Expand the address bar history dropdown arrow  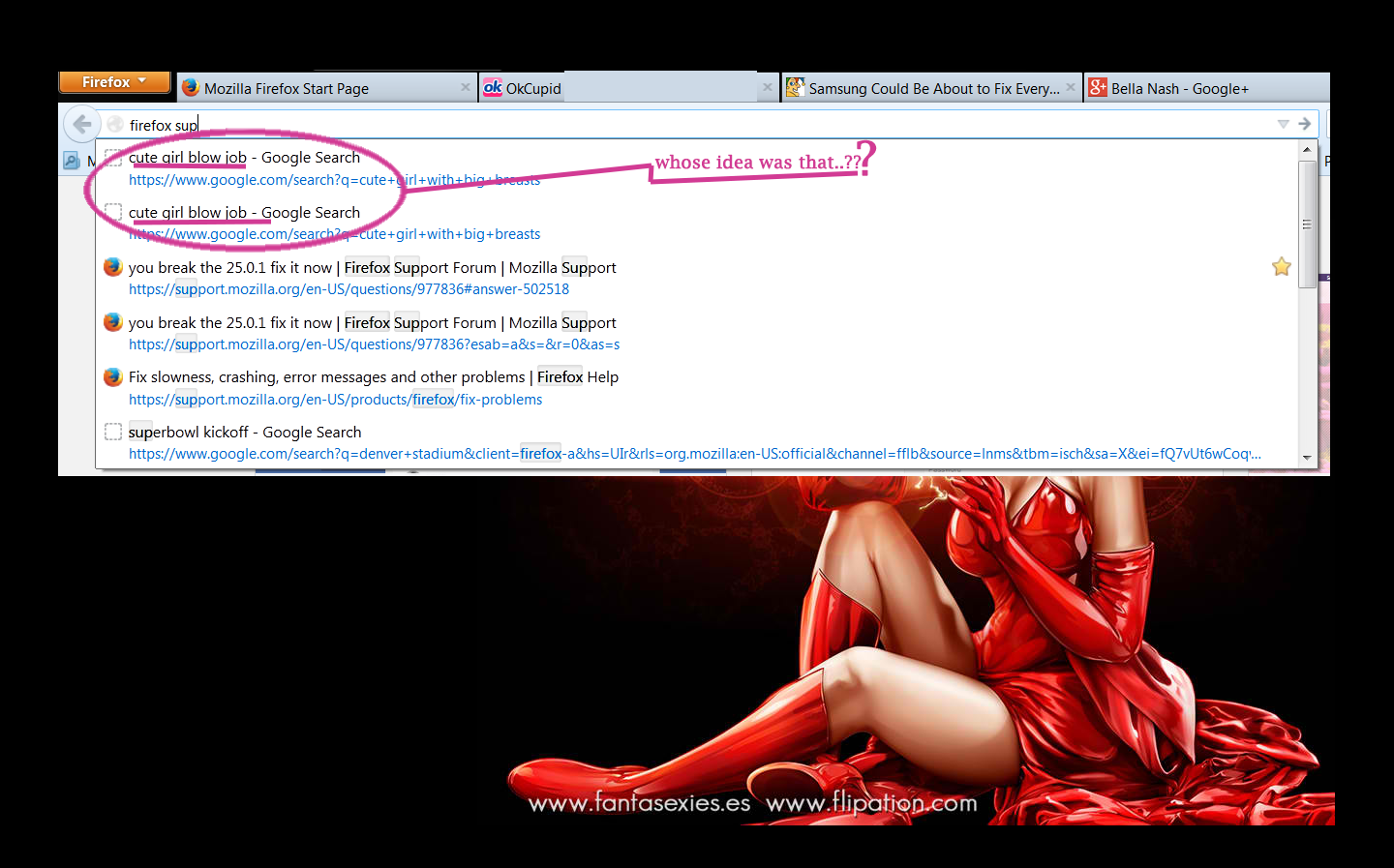coord(1283,124)
